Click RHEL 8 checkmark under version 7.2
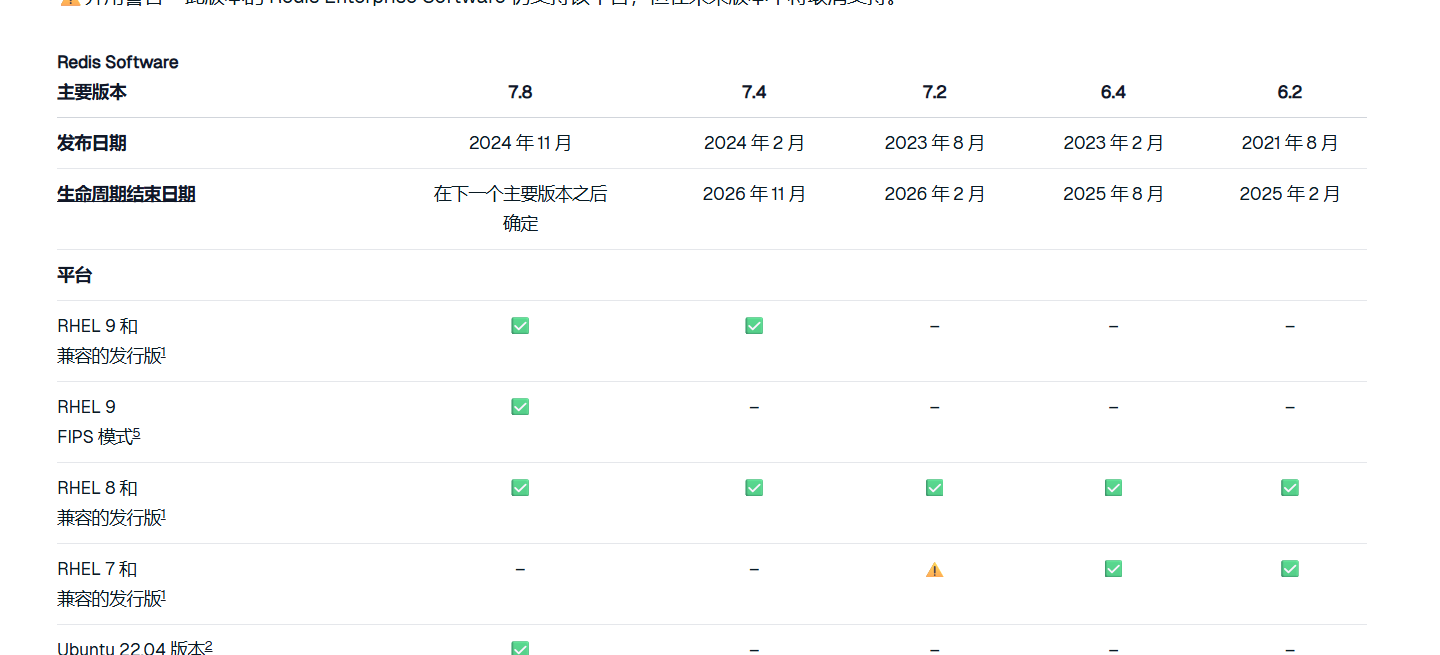 pos(934,488)
